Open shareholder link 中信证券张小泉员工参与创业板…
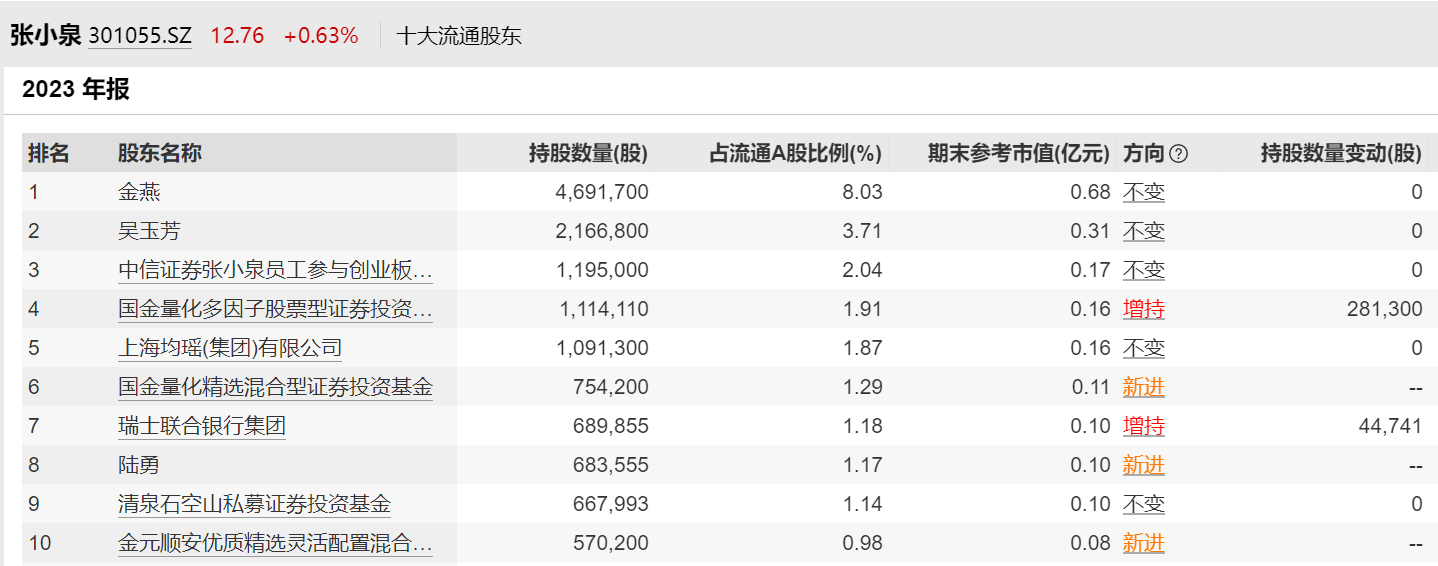This screenshot has height=566, width=1438. [x=275, y=270]
